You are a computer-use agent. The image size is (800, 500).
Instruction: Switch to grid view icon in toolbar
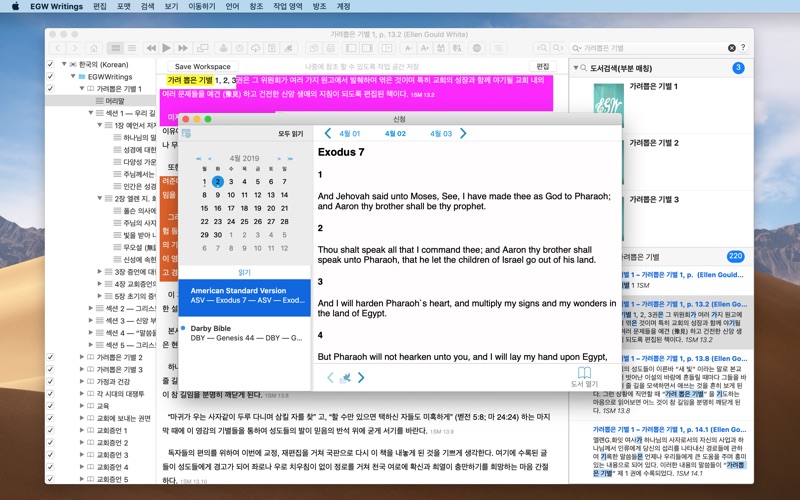(x=116, y=48)
